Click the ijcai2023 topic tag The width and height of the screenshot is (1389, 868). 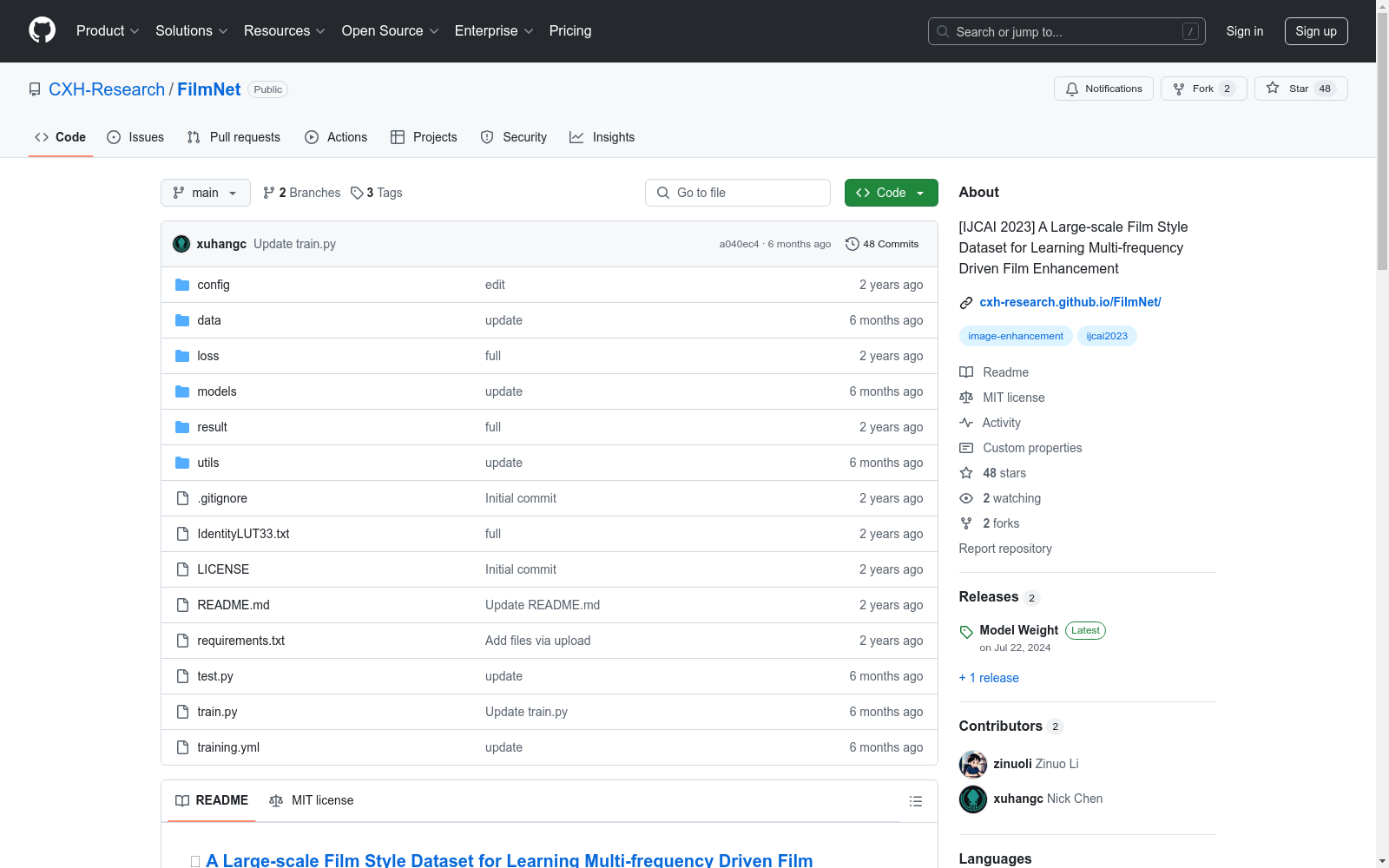click(1107, 336)
